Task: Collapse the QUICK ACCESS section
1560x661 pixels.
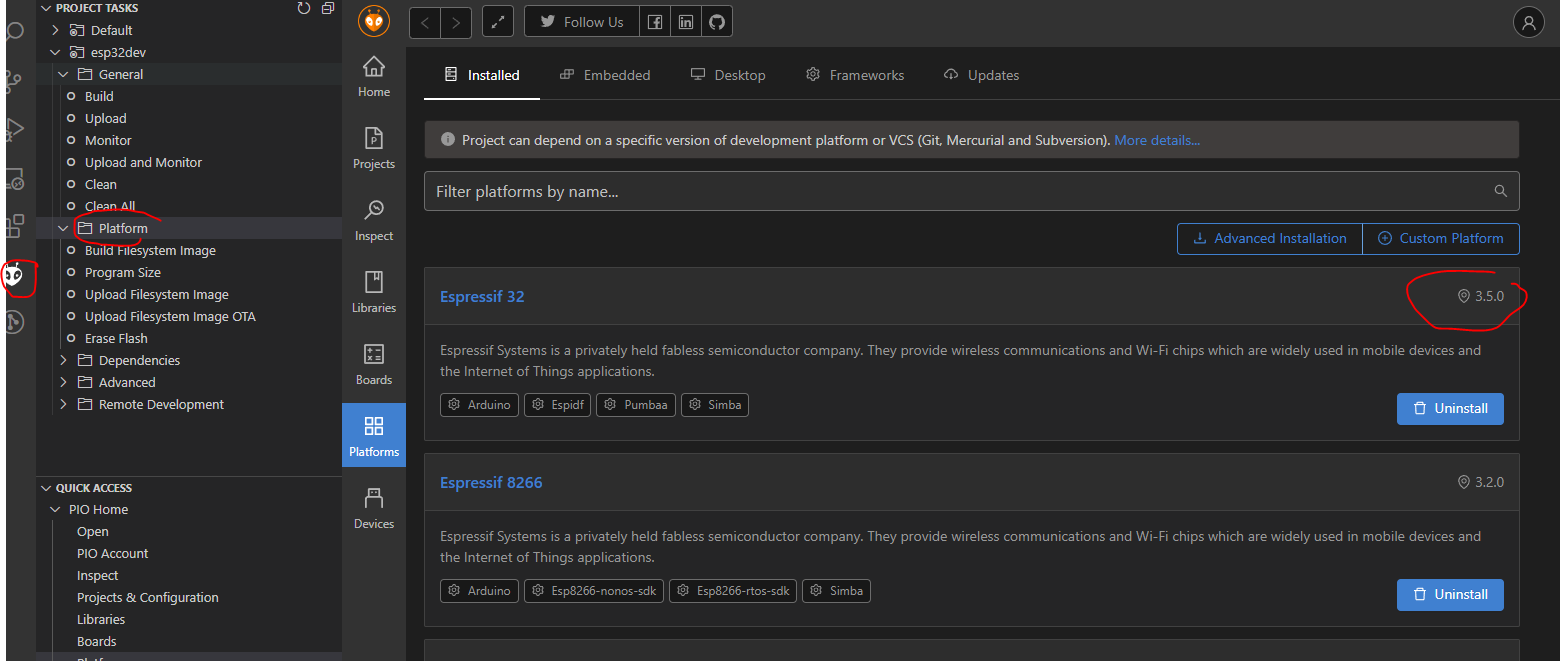Action: click(46, 488)
